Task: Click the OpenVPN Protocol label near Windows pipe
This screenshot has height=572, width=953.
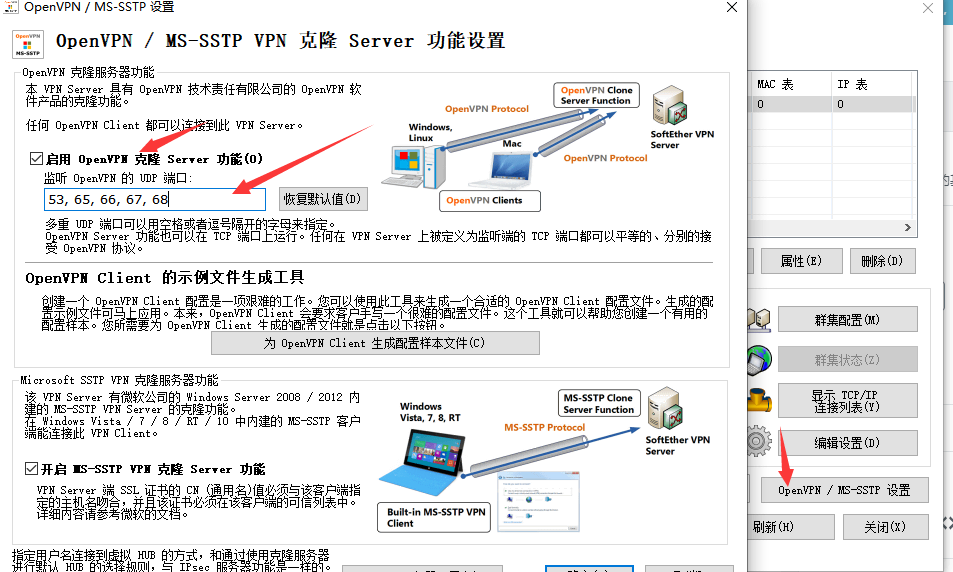Action: click(487, 109)
